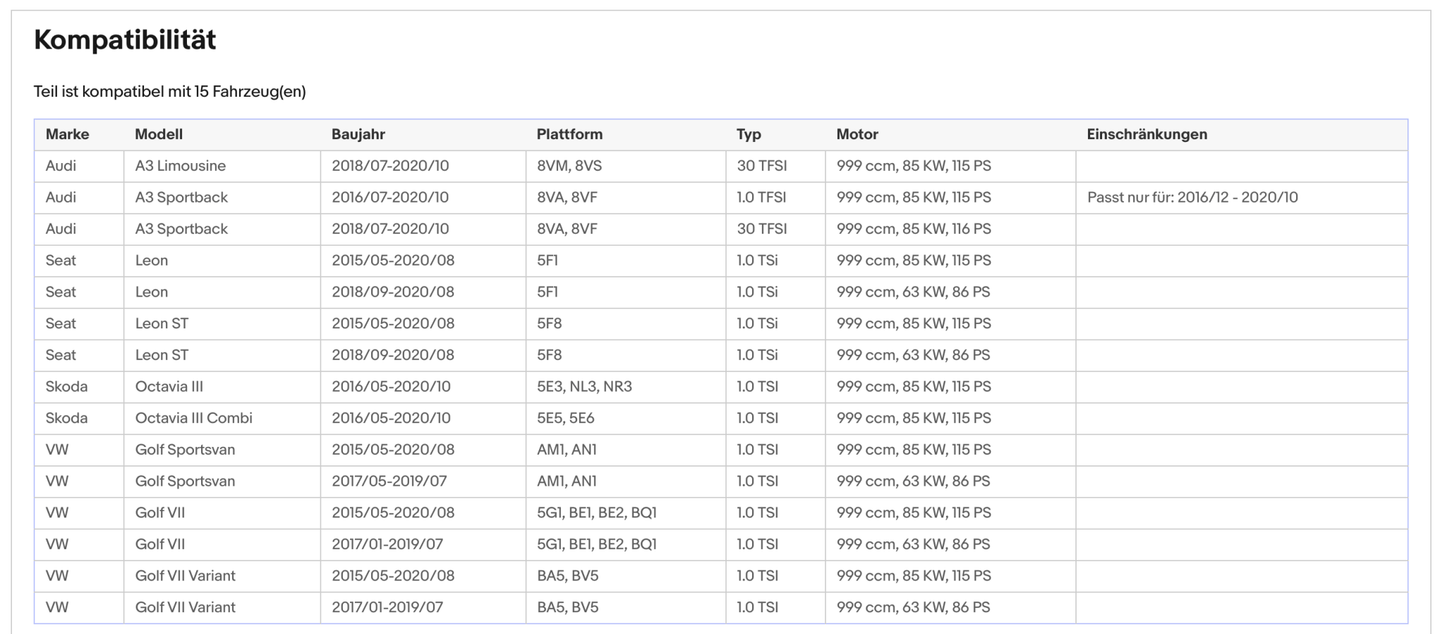This screenshot has height=634, width=1445.
Task: Select the 1.0 TFSI type cell
Action: point(761,197)
